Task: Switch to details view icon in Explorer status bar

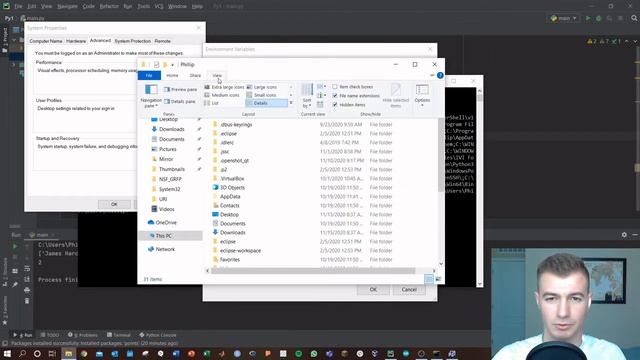Action: pos(429,279)
